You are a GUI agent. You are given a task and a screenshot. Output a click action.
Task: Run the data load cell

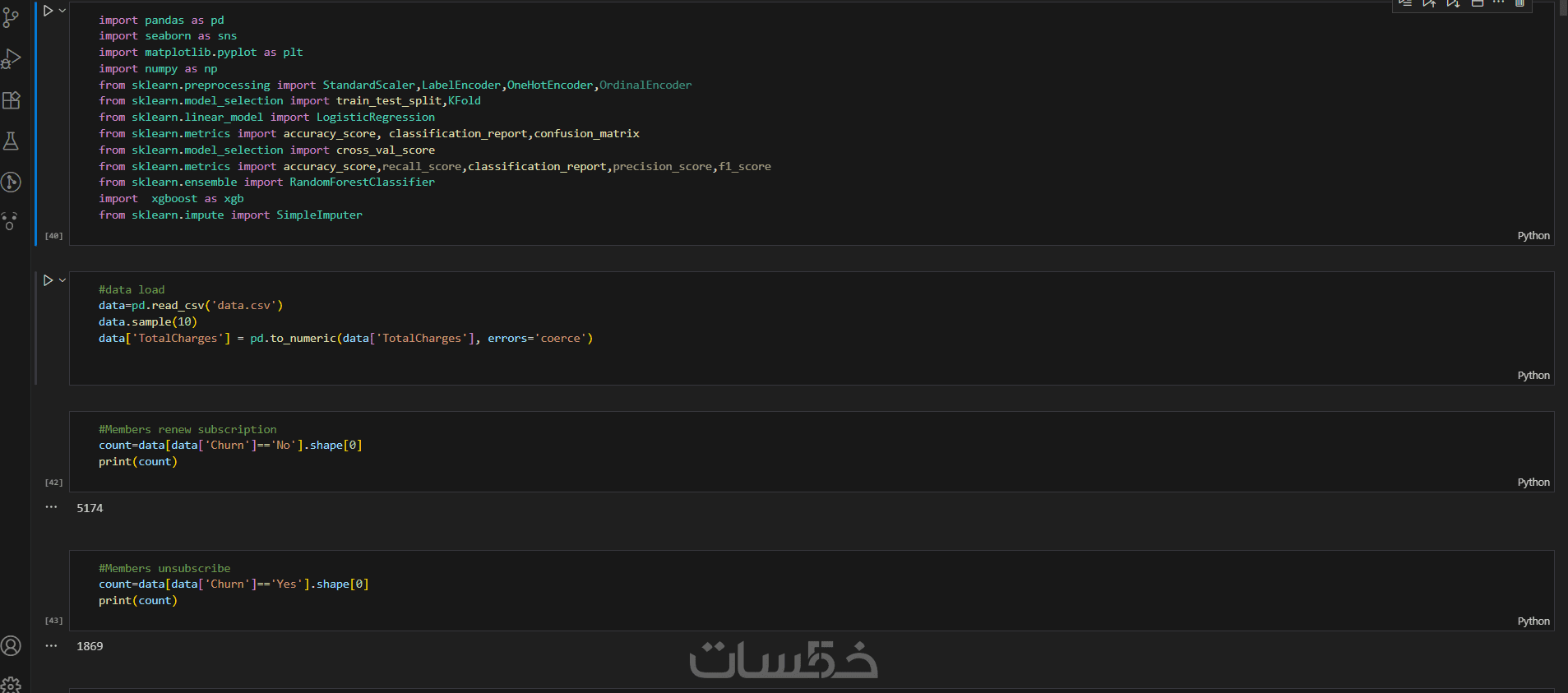tap(48, 280)
